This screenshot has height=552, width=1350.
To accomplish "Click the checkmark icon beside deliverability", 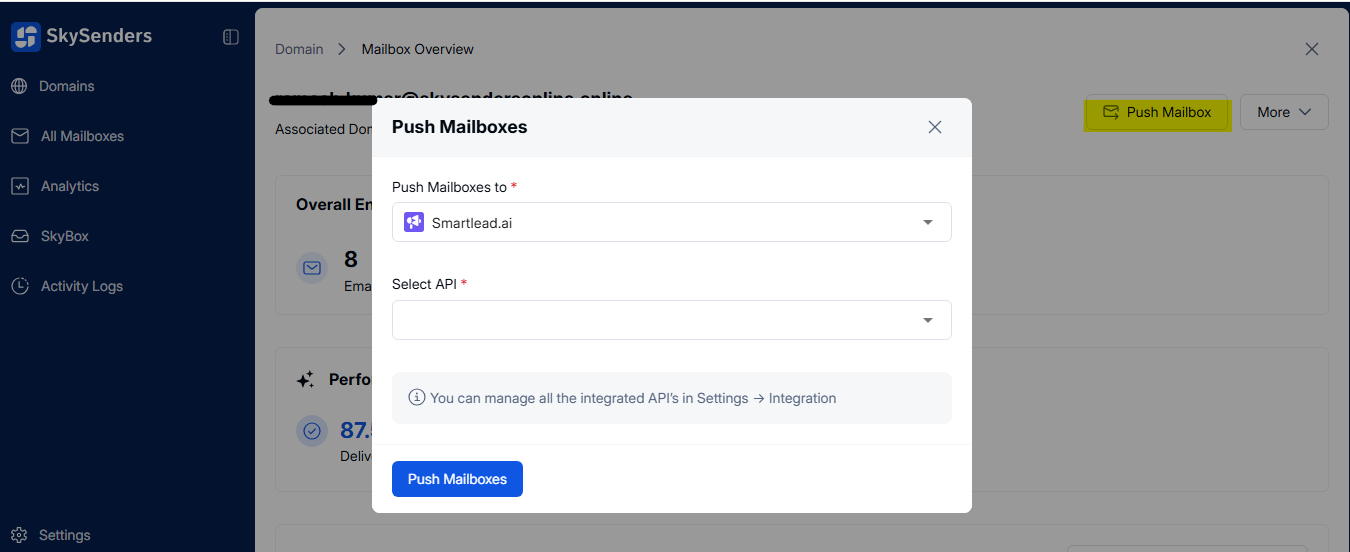I will click(312, 431).
